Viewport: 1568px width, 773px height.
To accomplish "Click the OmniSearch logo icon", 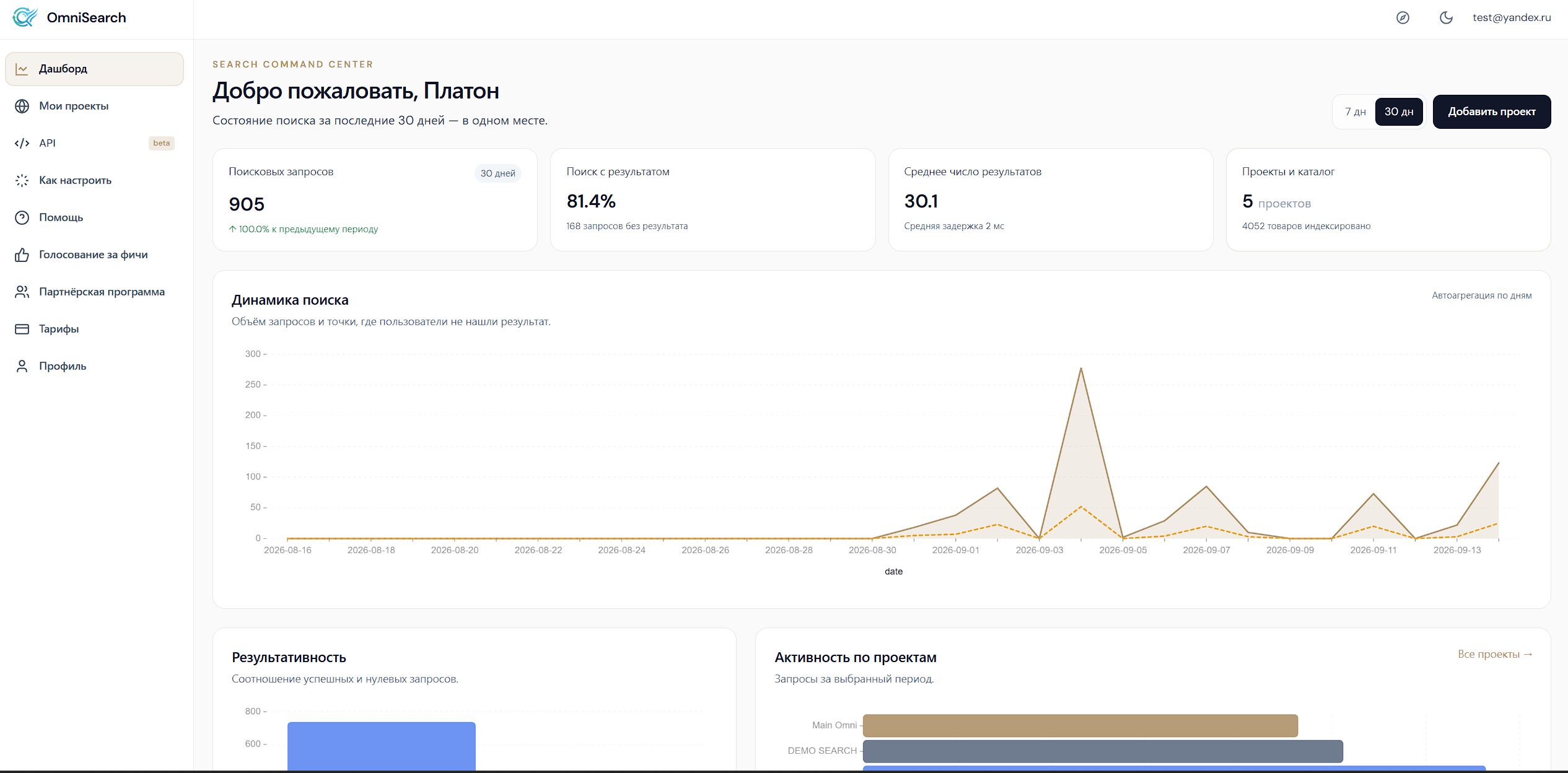I will coord(25,17).
